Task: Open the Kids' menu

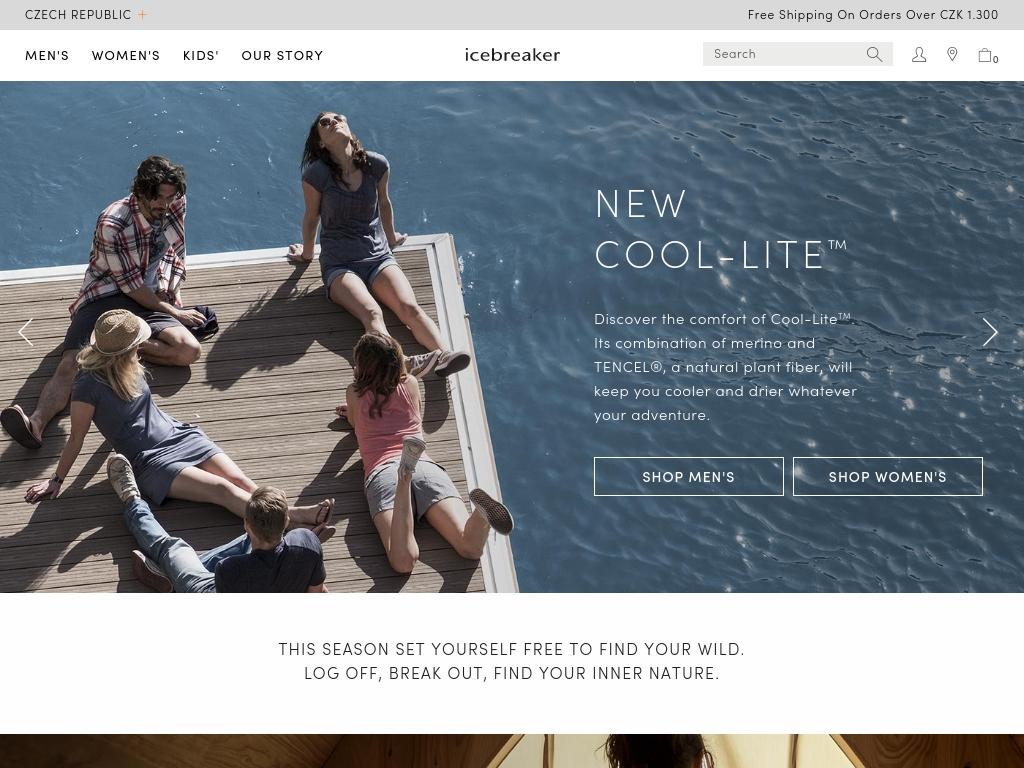Action: [200, 56]
